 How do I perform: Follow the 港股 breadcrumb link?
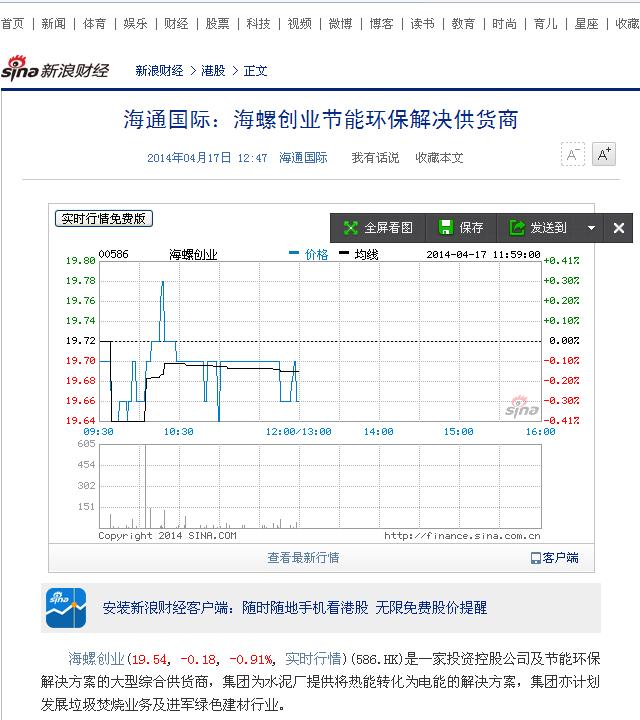coord(213,71)
